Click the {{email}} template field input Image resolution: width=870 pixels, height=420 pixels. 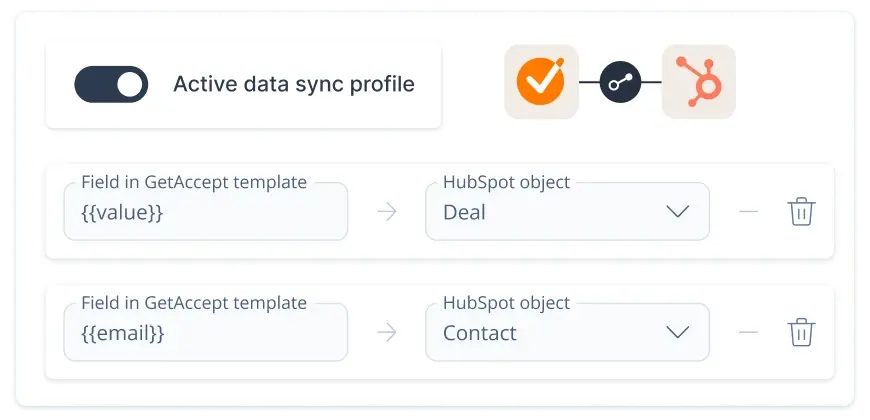tap(206, 332)
